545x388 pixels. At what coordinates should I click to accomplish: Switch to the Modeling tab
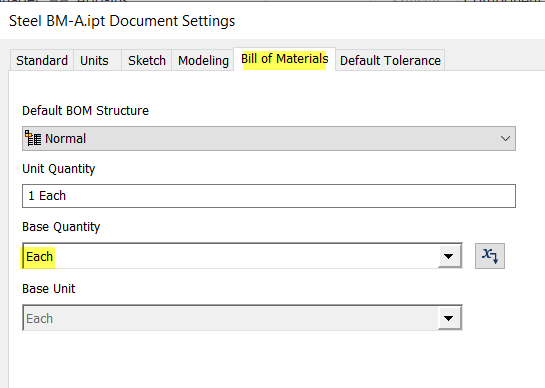point(203,60)
